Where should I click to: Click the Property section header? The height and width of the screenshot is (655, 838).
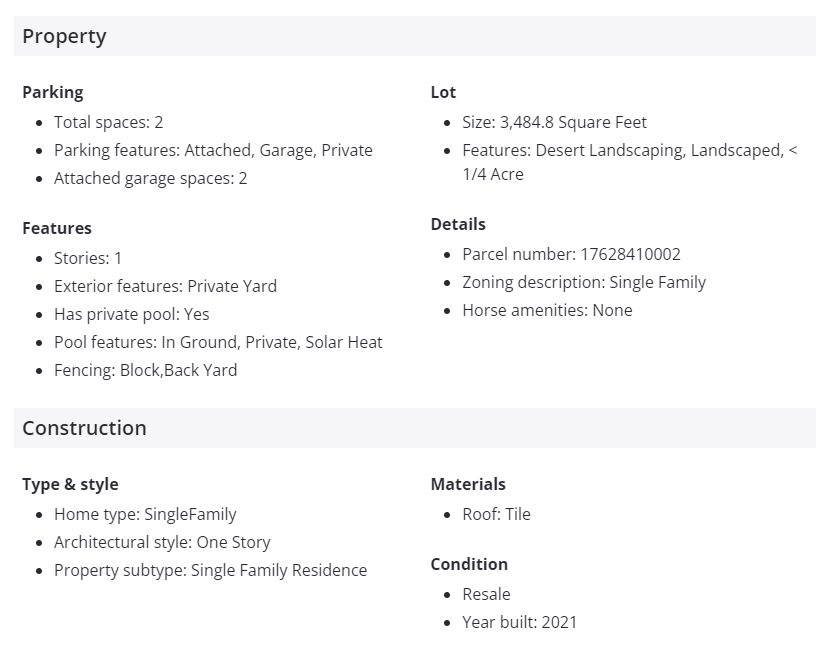pos(64,37)
